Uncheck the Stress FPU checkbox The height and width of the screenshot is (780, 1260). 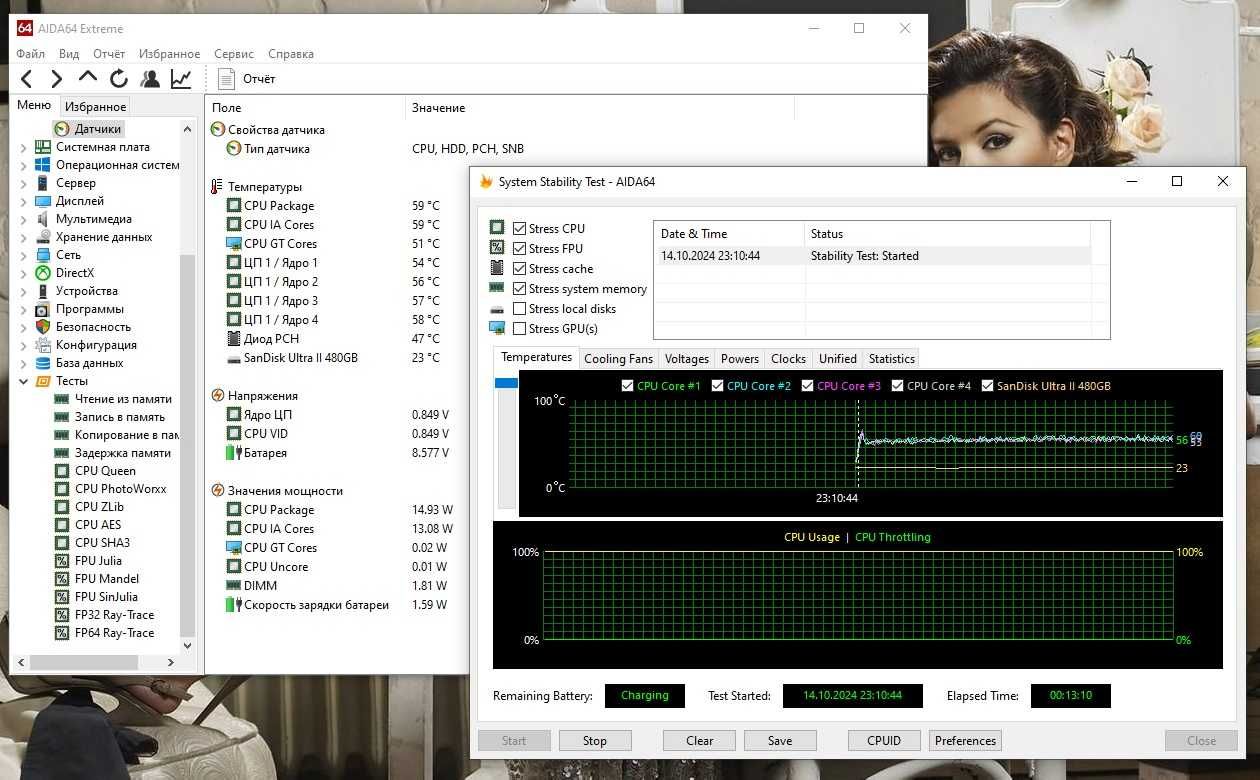(x=519, y=249)
